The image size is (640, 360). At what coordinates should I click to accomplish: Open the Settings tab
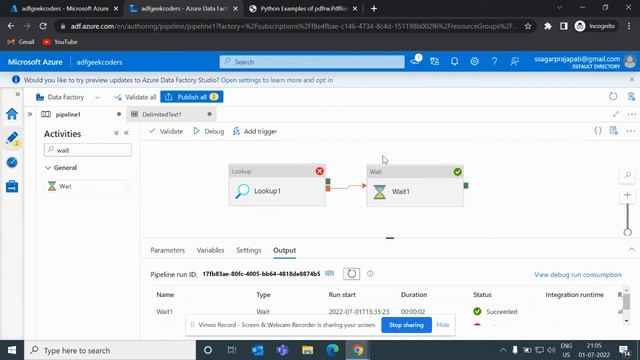[x=249, y=250]
